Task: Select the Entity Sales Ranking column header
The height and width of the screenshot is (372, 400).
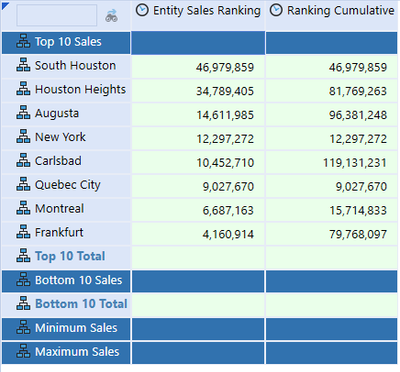Action: (x=198, y=15)
